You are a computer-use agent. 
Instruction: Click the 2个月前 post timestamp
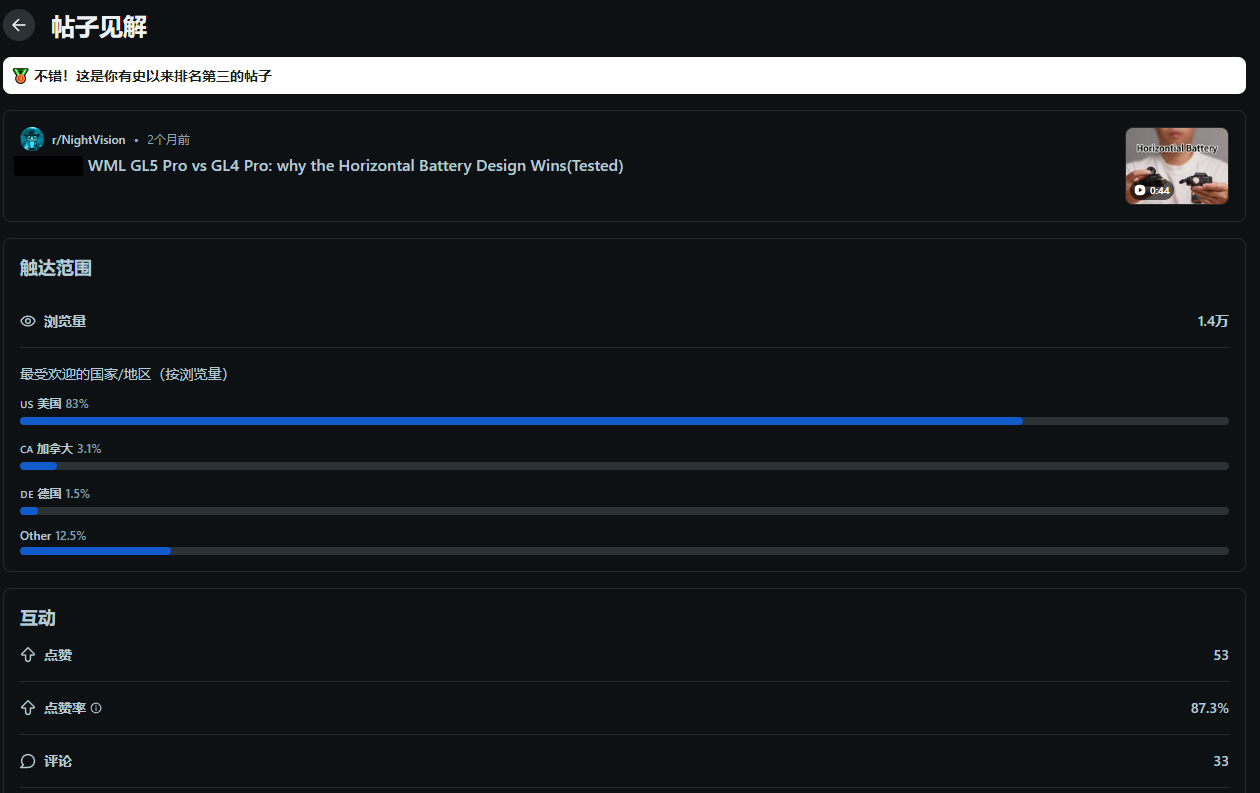pos(168,140)
